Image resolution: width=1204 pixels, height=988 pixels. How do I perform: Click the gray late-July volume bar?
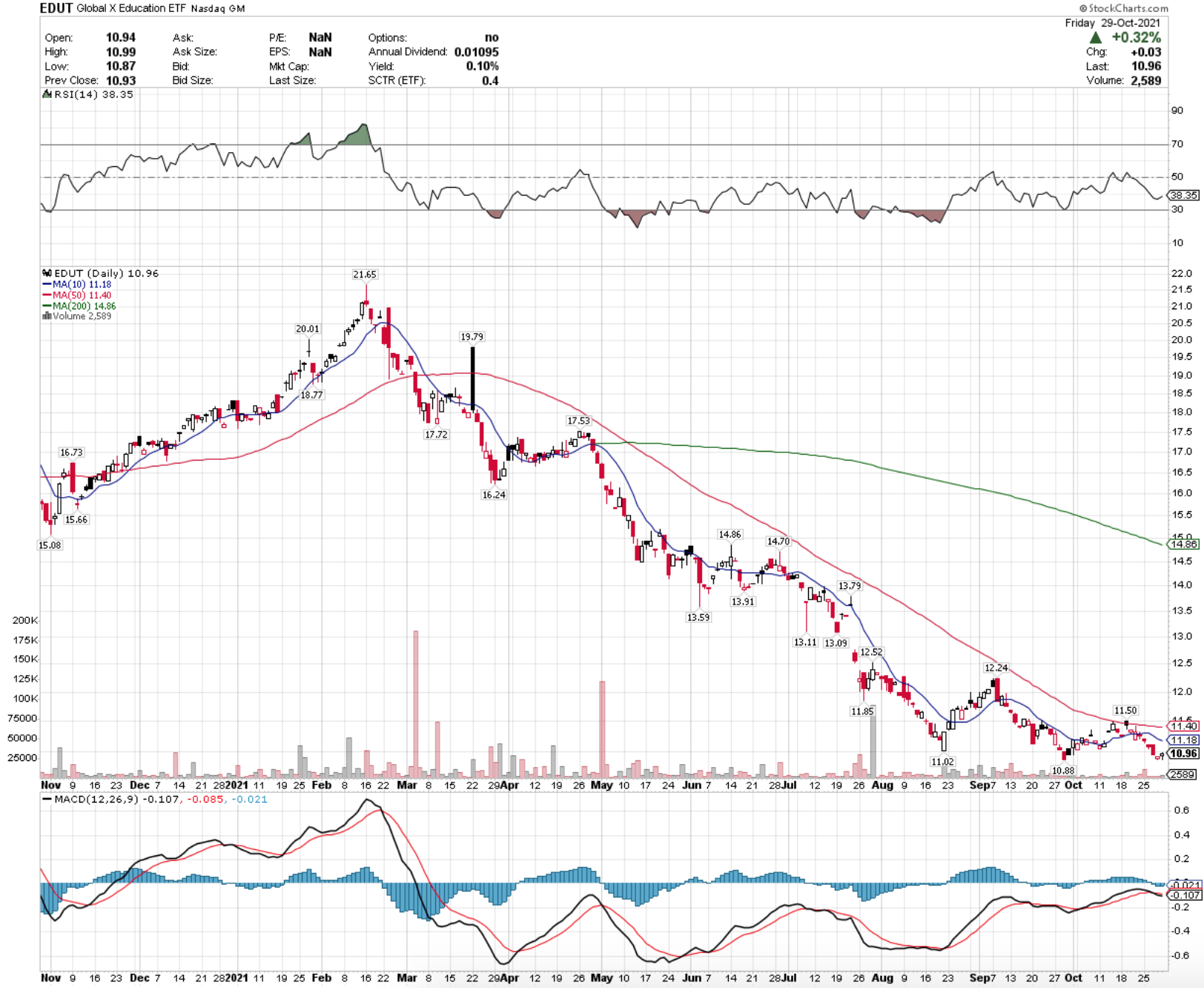873,743
